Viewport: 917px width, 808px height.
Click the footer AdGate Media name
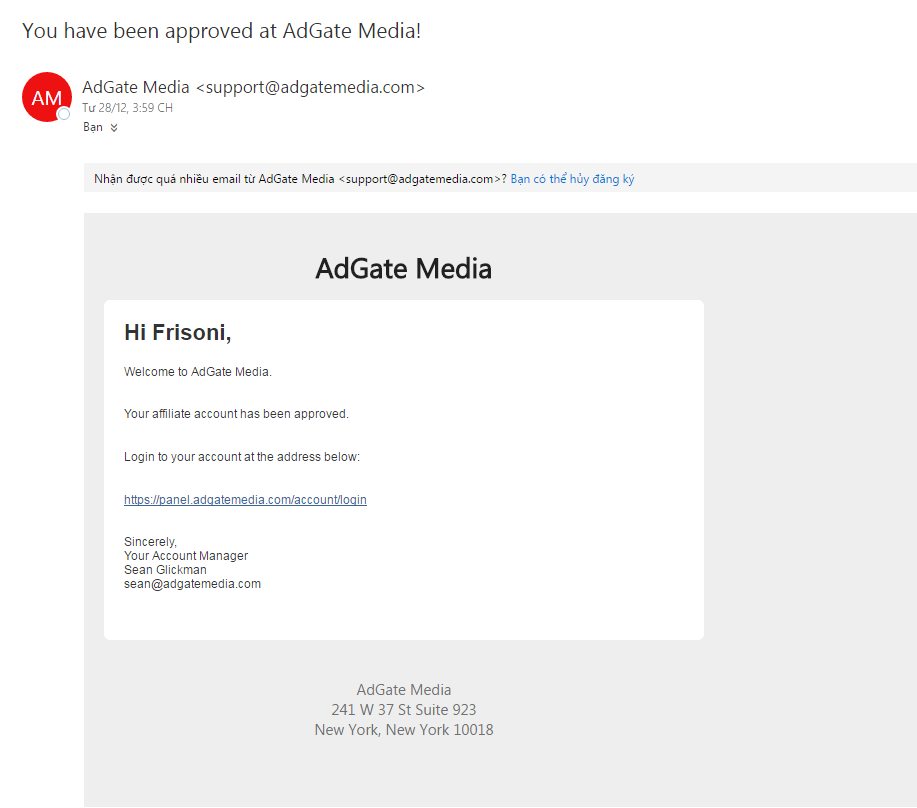pyautogui.click(x=404, y=690)
